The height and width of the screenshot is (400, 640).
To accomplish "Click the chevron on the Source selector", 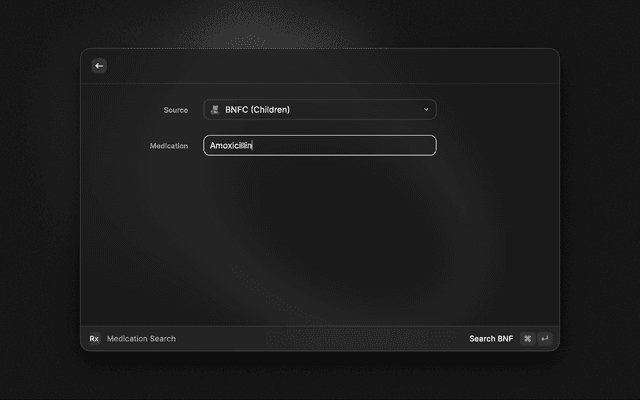I will 426,110.
